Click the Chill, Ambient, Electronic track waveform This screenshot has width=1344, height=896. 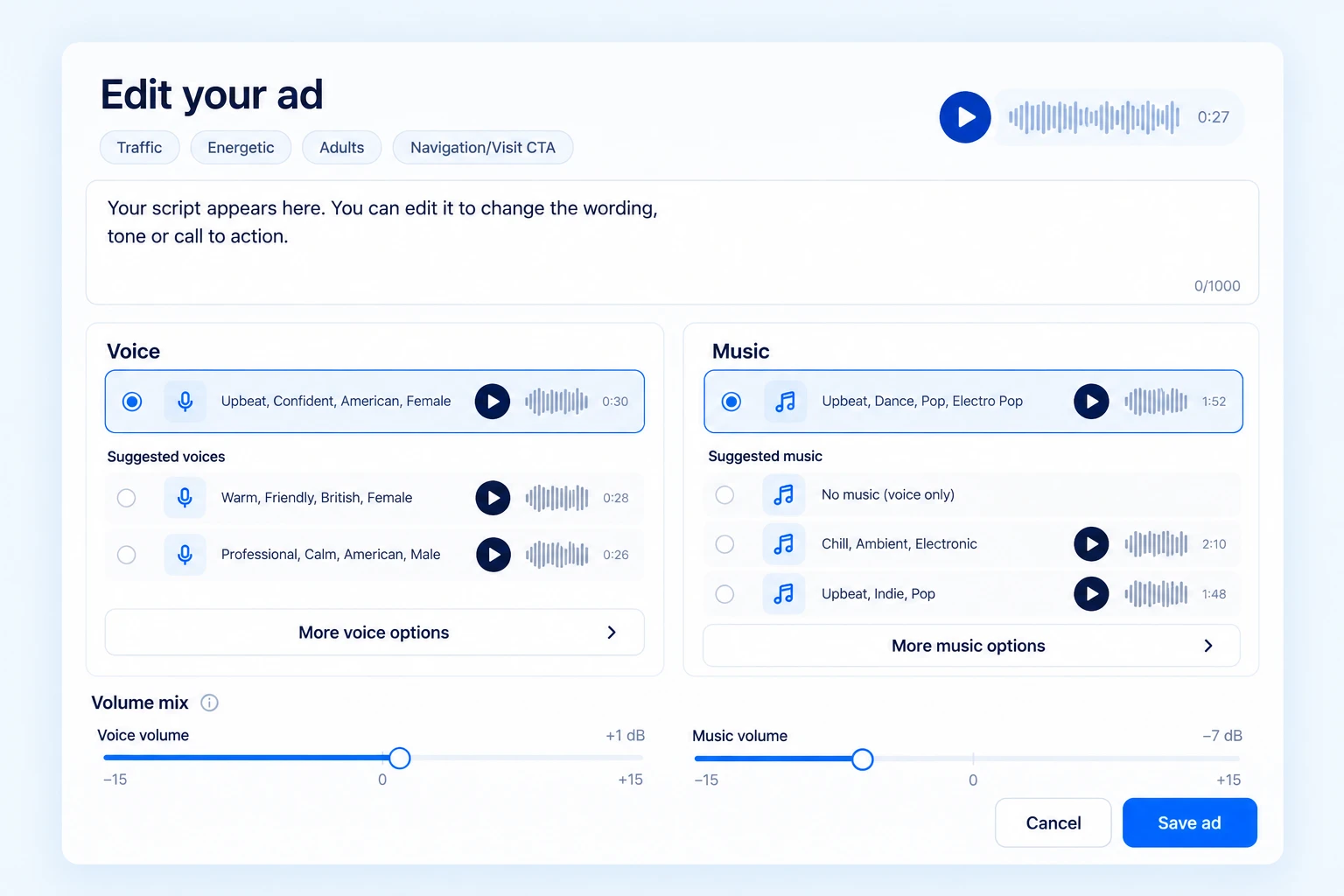click(x=1156, y=544)
